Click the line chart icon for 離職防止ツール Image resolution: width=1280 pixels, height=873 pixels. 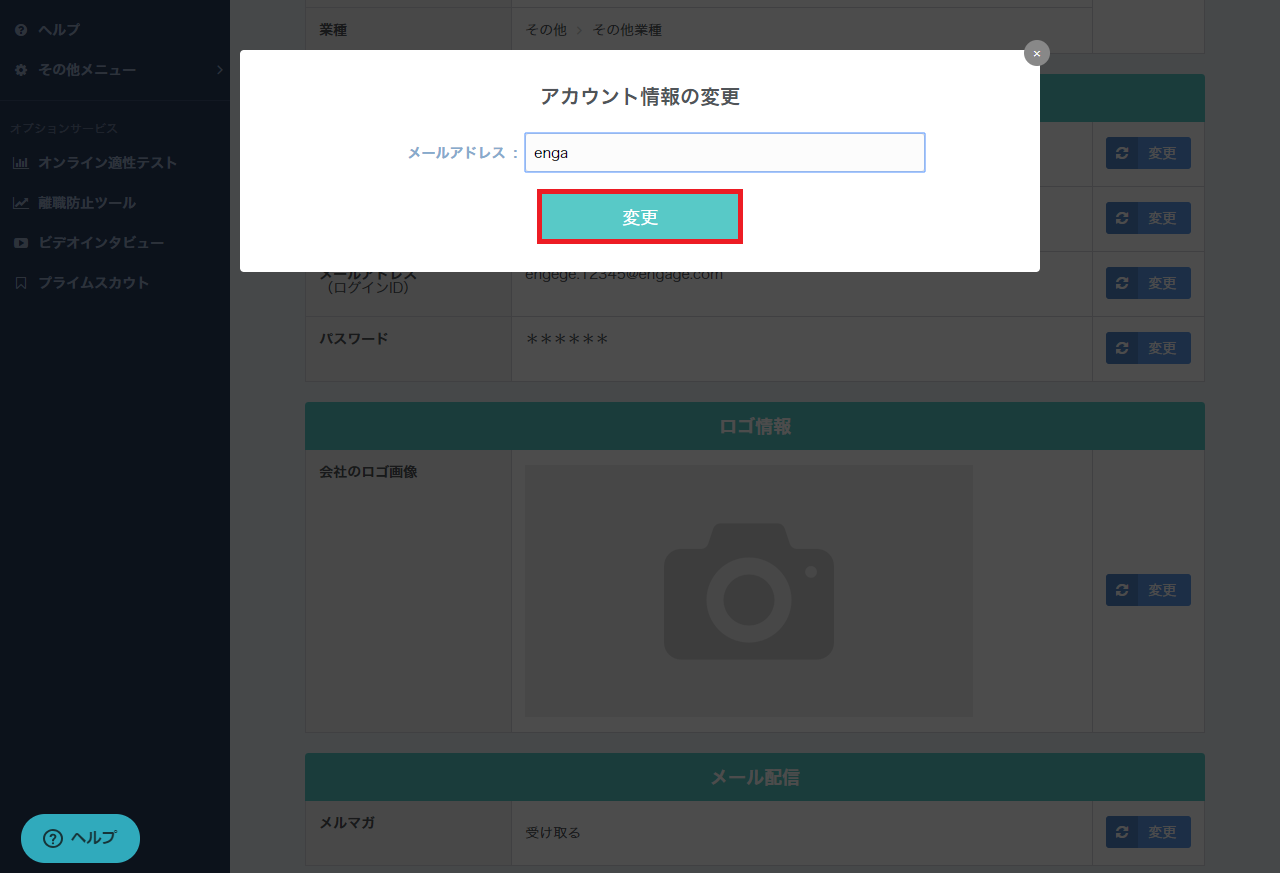coord(21,202)
